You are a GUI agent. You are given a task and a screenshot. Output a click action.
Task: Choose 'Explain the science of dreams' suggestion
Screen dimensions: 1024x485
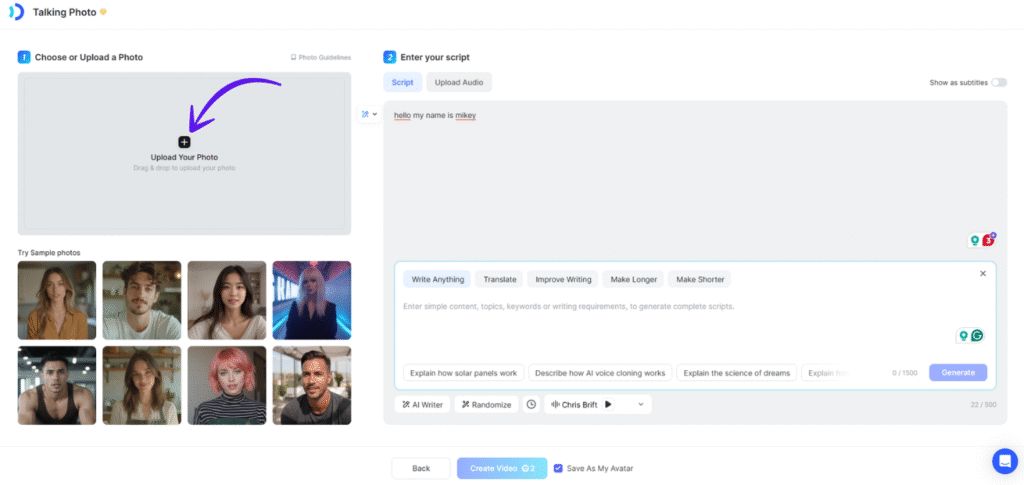tap(737, 373)
